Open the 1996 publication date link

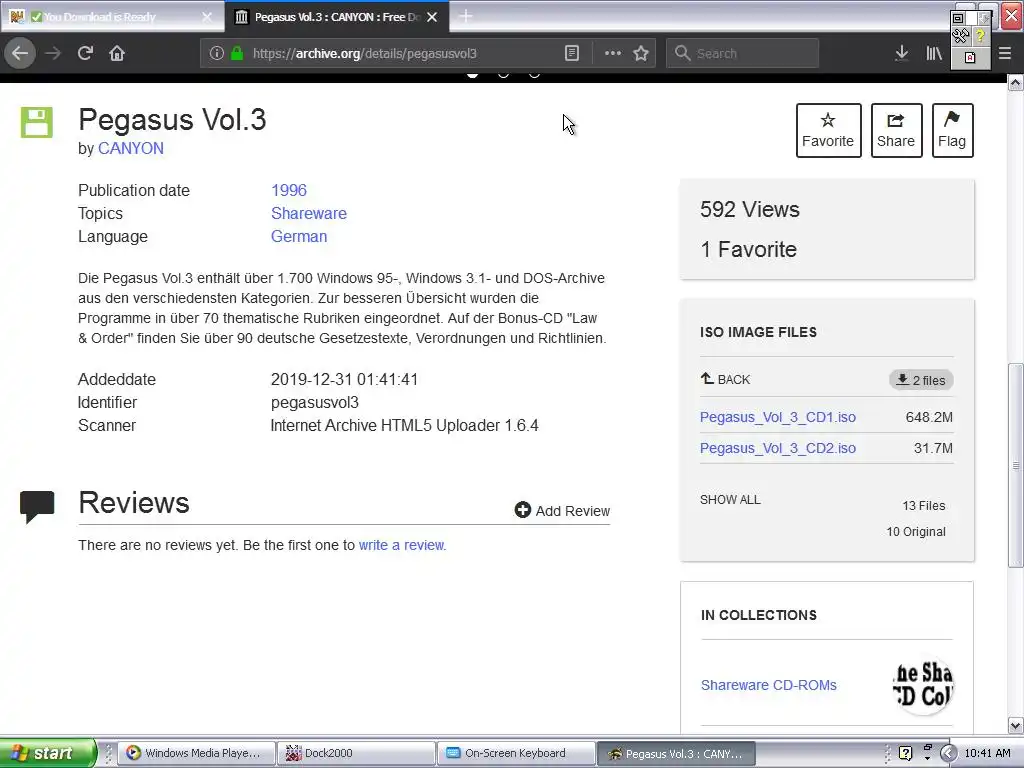(289, 190)
